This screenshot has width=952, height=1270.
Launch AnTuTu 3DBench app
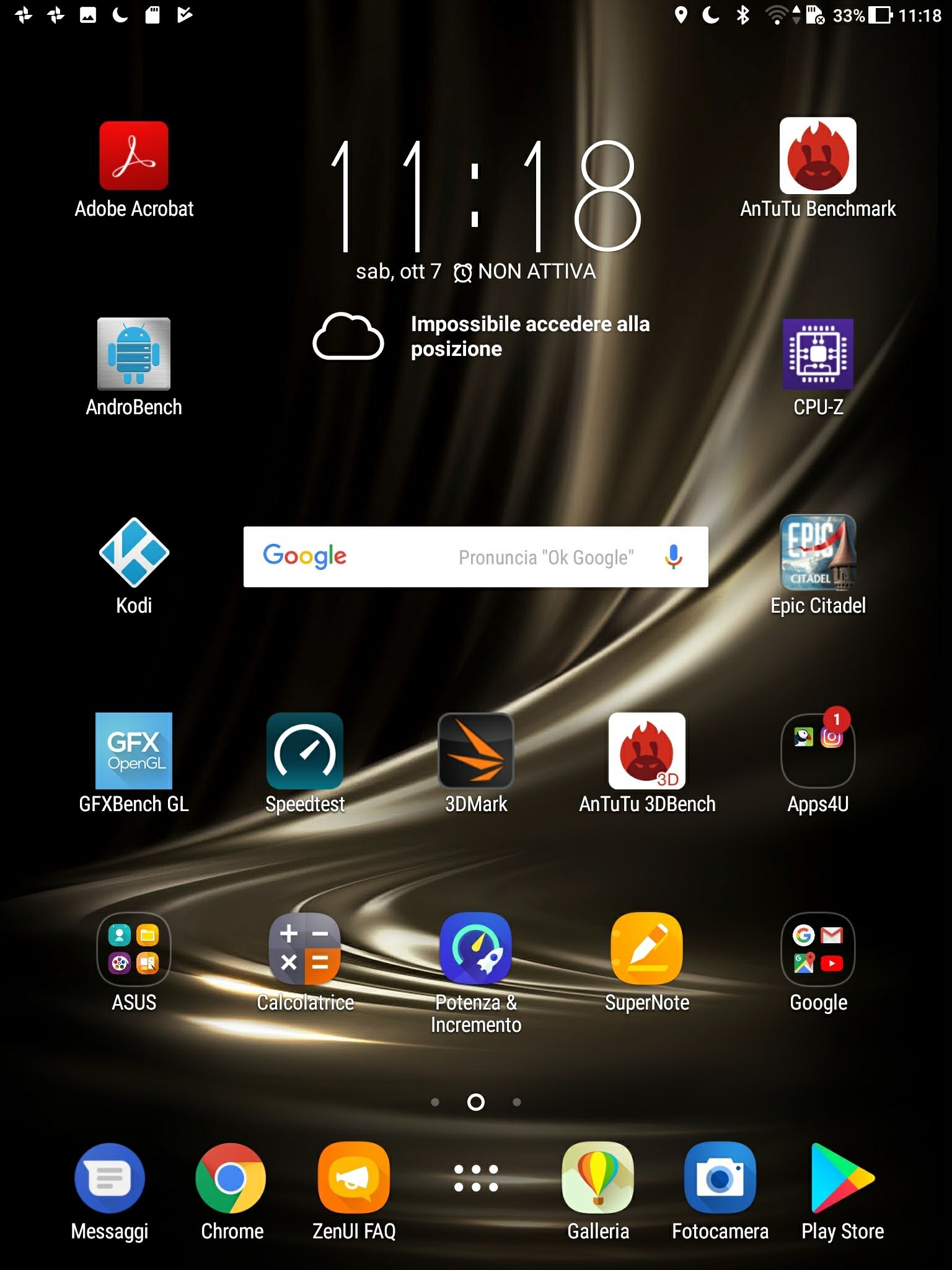[x=647, y=750]
